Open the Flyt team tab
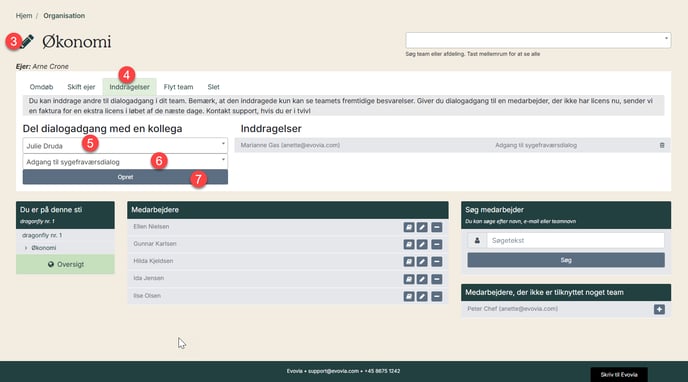 [x=178, y=87]
